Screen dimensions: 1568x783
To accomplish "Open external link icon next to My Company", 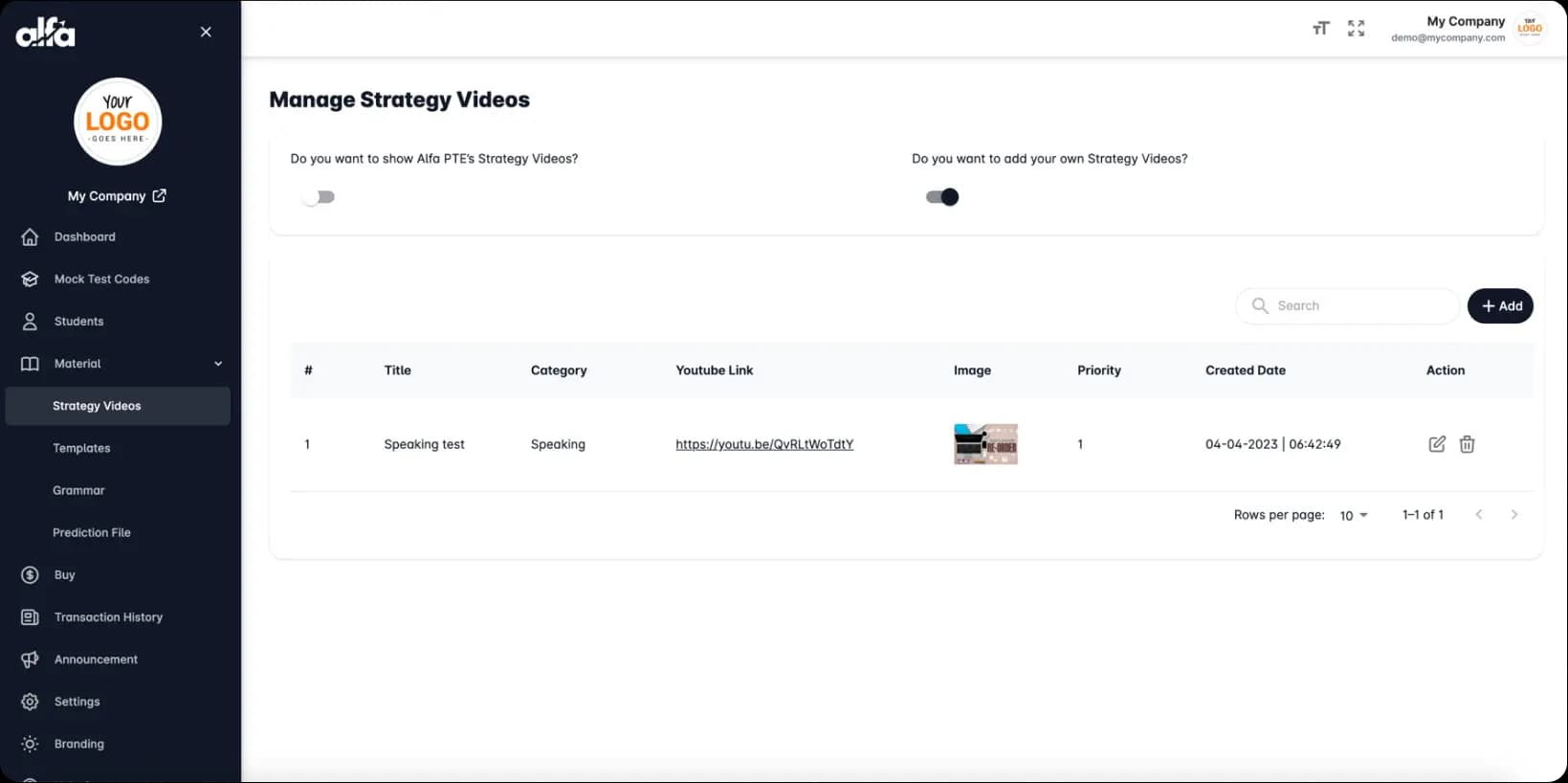I will coord(160,195).
